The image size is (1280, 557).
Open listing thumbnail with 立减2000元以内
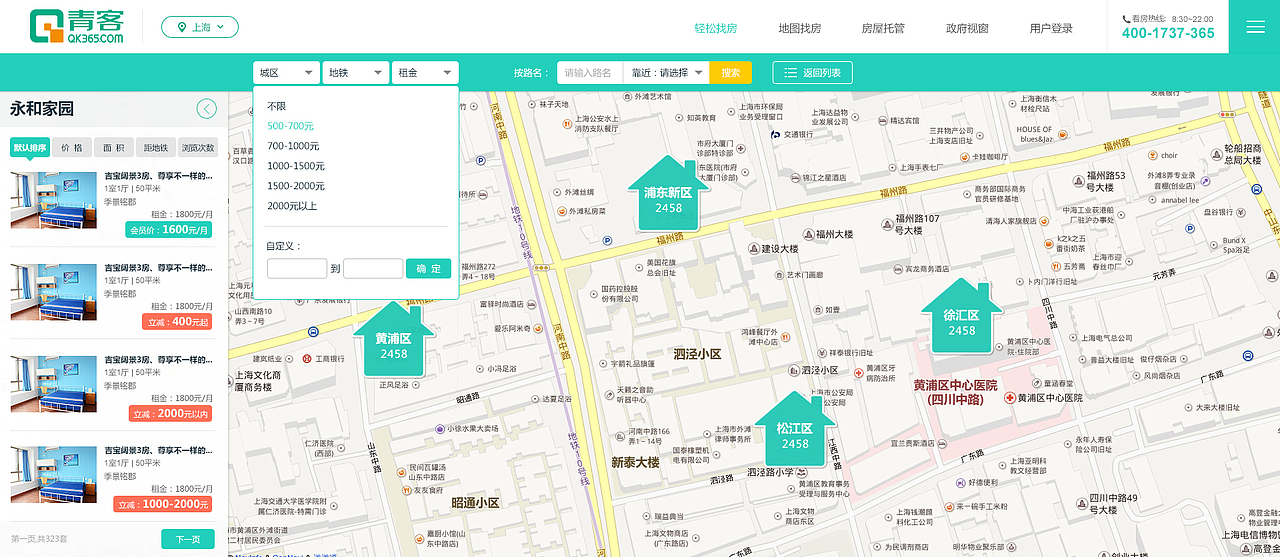[x=54, y=383]
